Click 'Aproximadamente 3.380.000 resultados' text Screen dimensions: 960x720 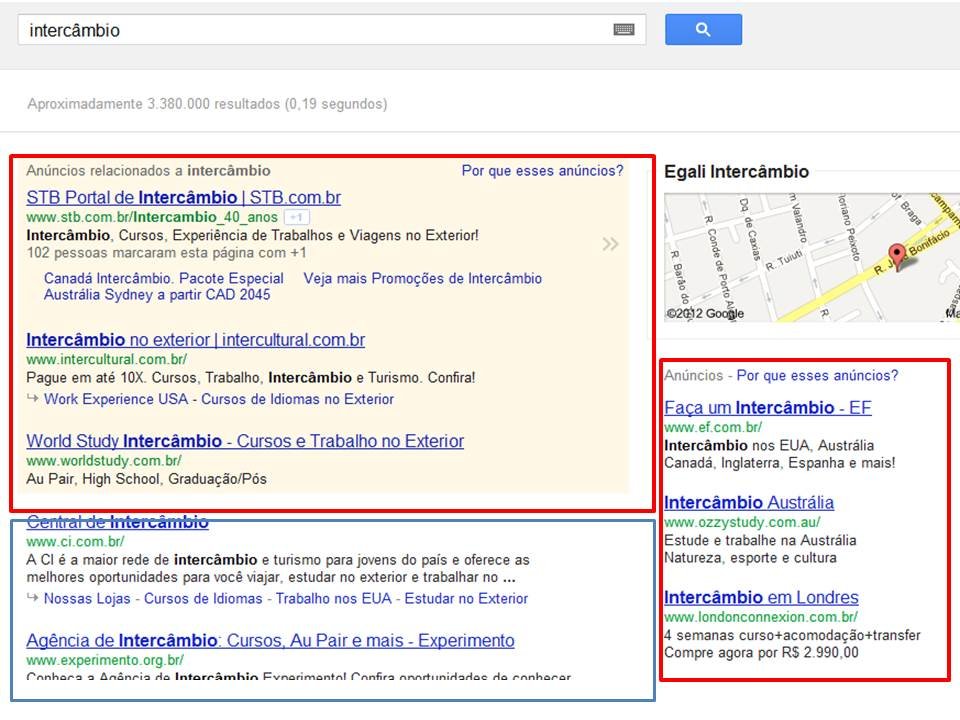click(154, 104)
